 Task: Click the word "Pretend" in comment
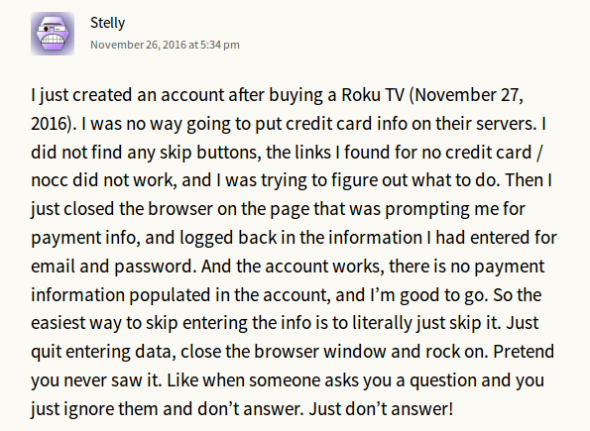click(x=523, y=352)
